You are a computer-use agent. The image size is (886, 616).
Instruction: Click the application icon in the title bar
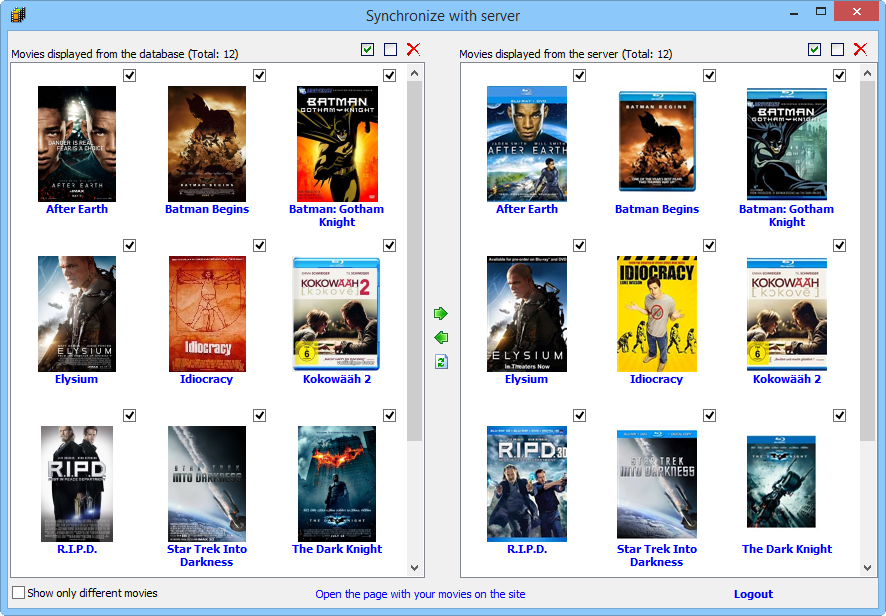click(18, 15)
